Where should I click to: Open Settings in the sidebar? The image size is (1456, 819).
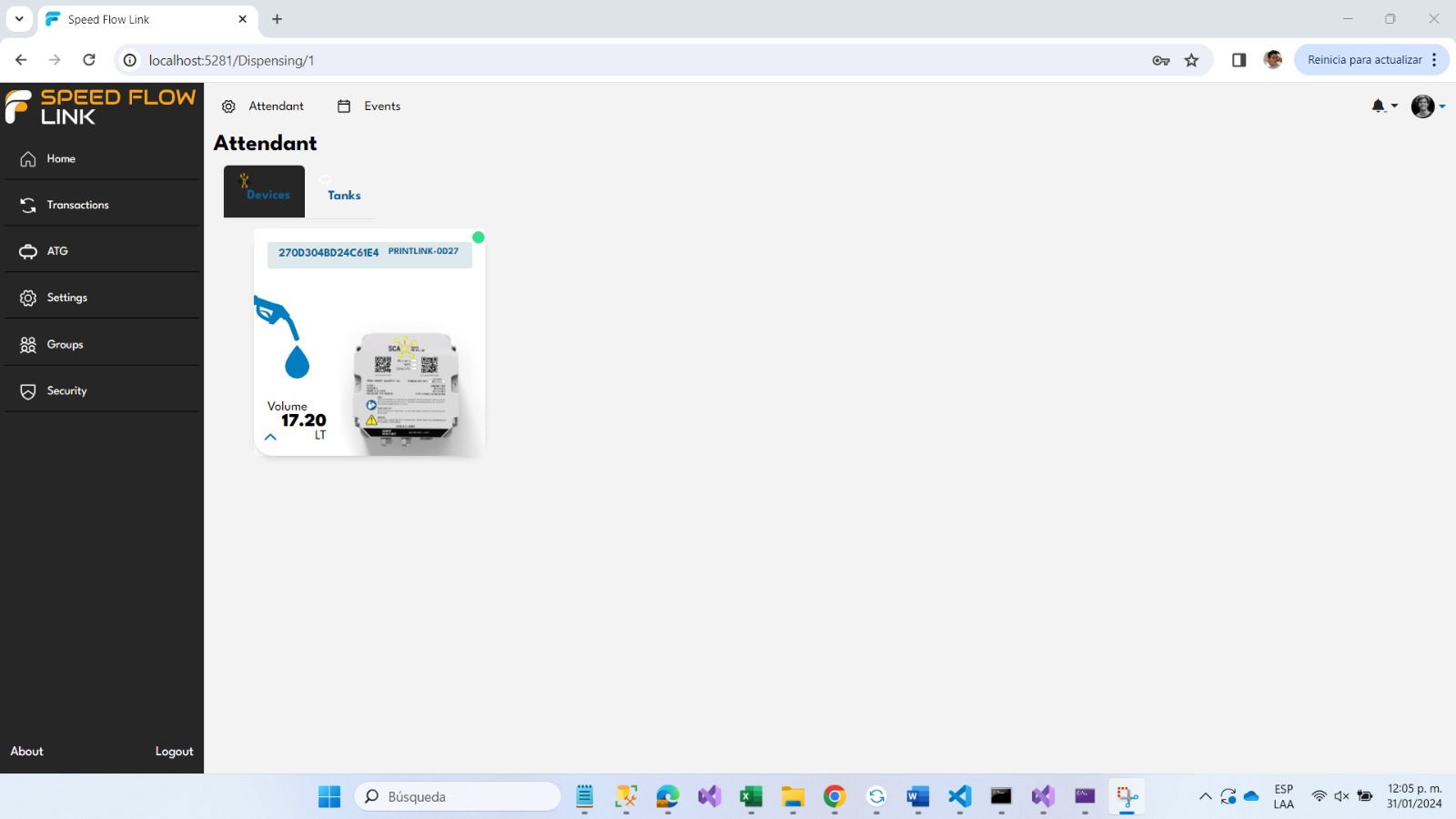coord(66,298)
